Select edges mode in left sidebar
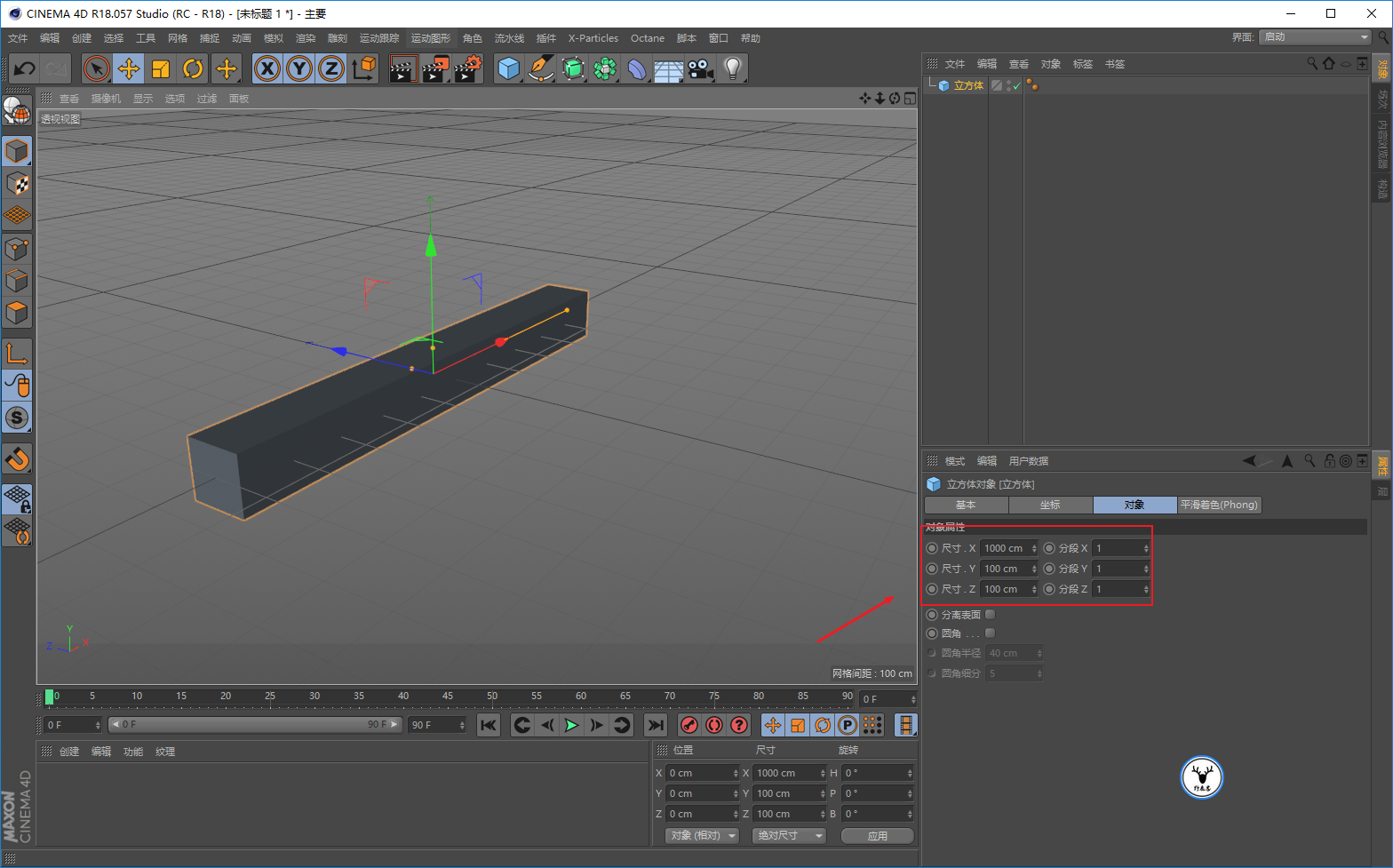 click(17, 281)
